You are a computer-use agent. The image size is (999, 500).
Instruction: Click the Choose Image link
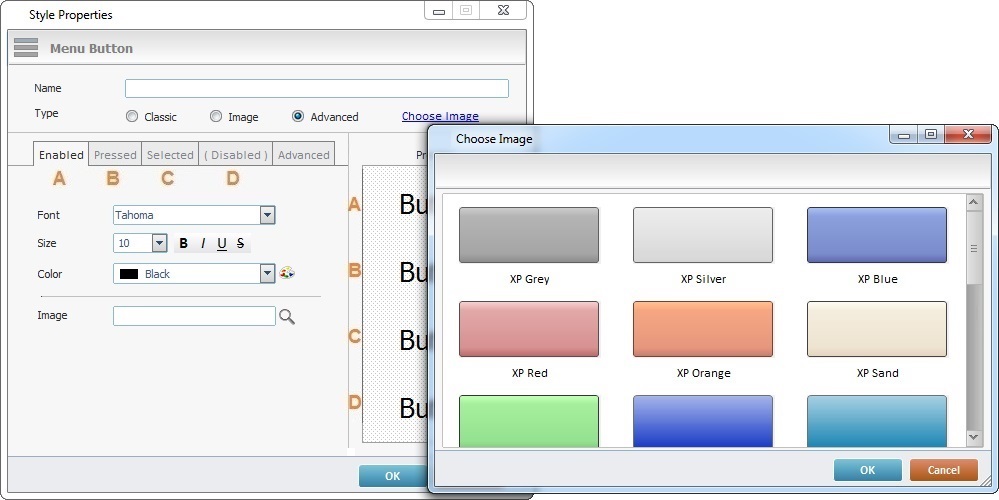440,116
